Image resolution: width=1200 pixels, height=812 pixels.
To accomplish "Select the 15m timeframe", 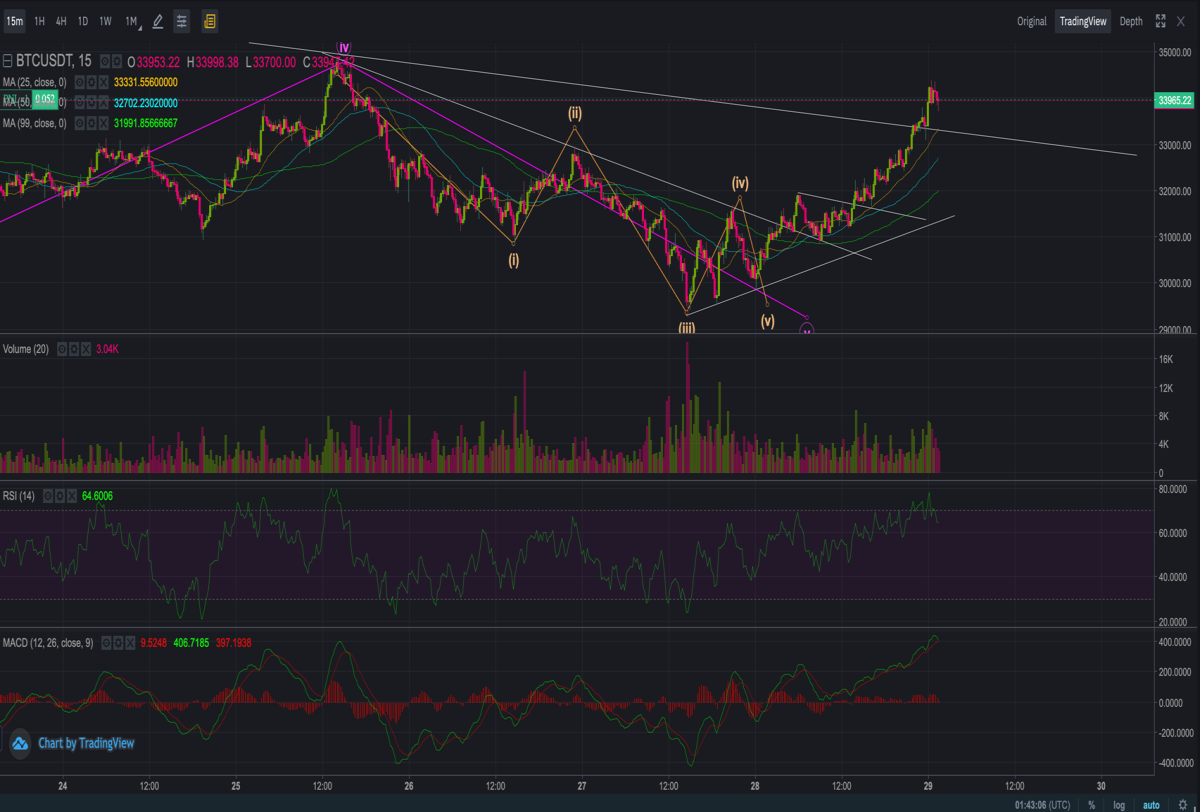I will pyautogui.click(x=14, y=20).
